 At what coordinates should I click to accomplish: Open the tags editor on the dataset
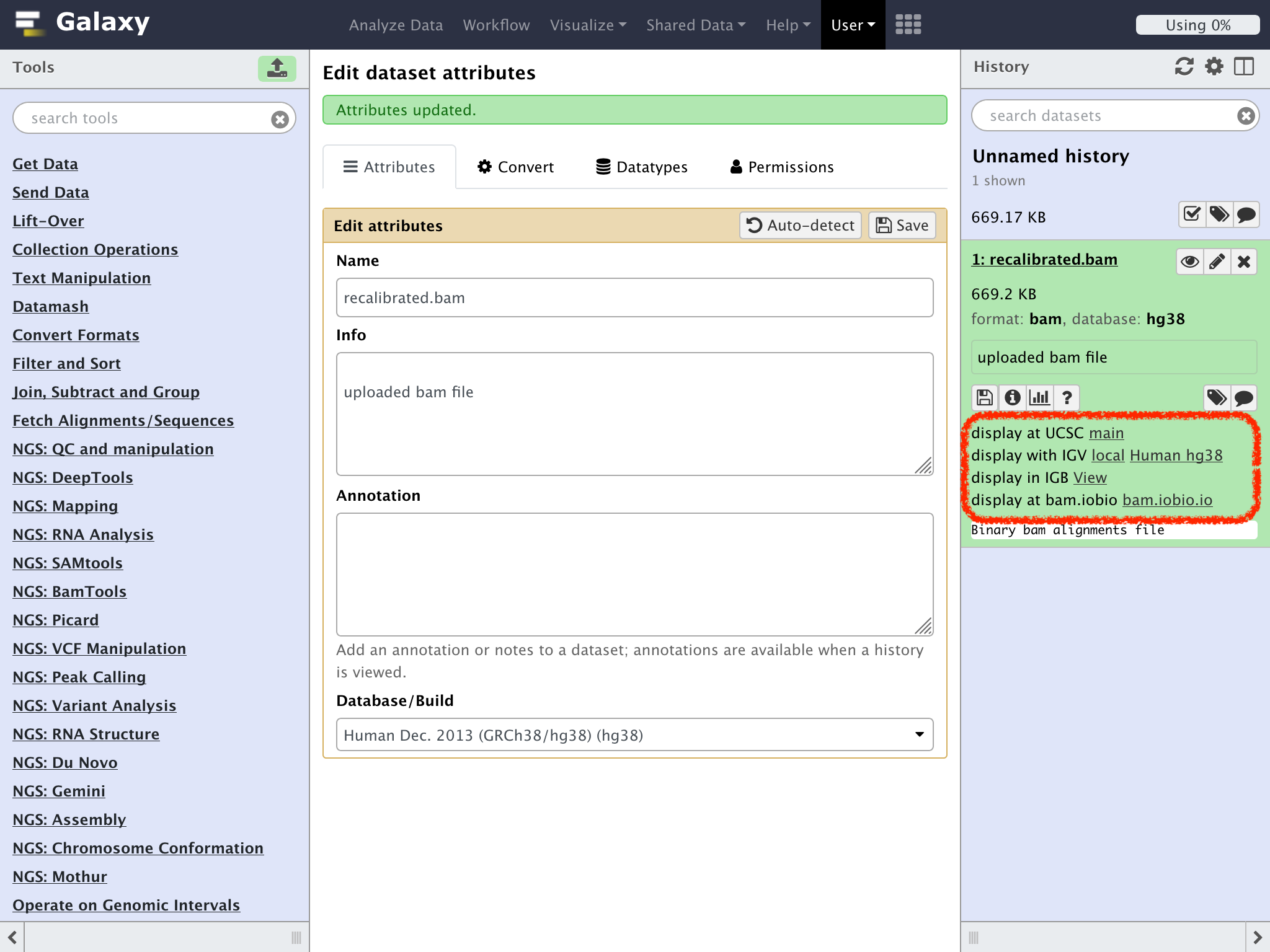1217,397
